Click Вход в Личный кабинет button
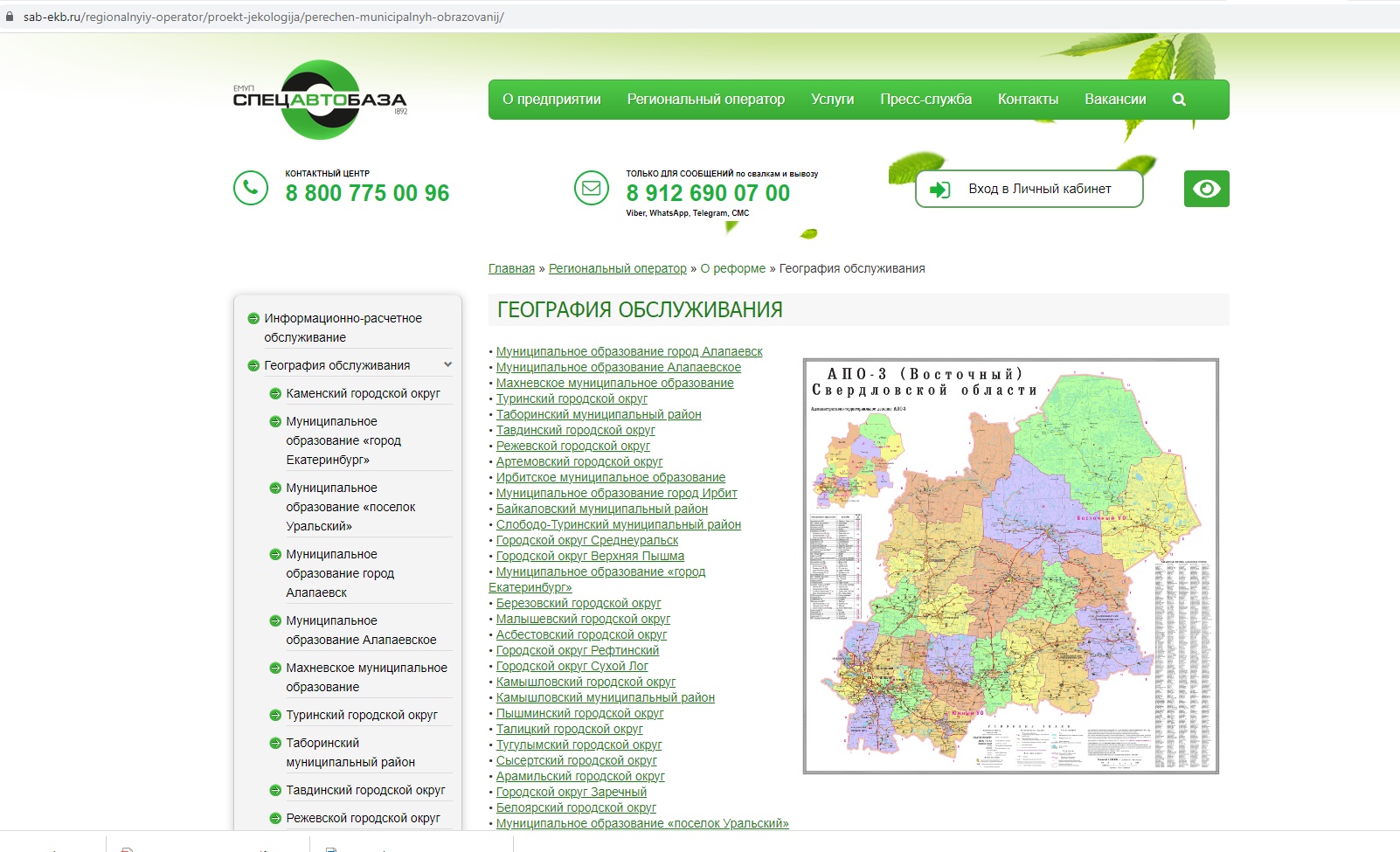The width and height of the screenshot is (1400, 852). point(1029,189)
